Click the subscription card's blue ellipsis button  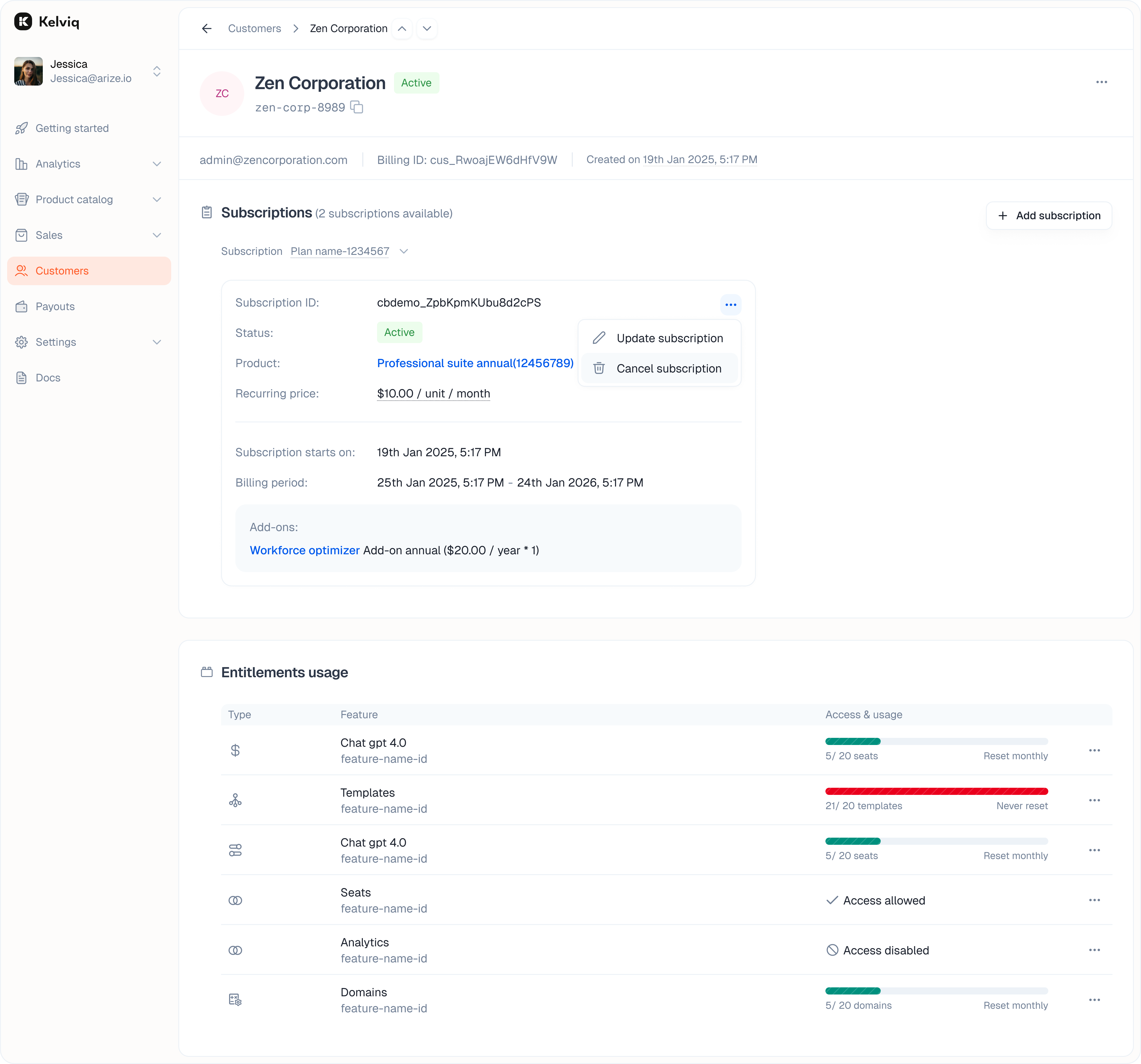(x=730, y=304)
